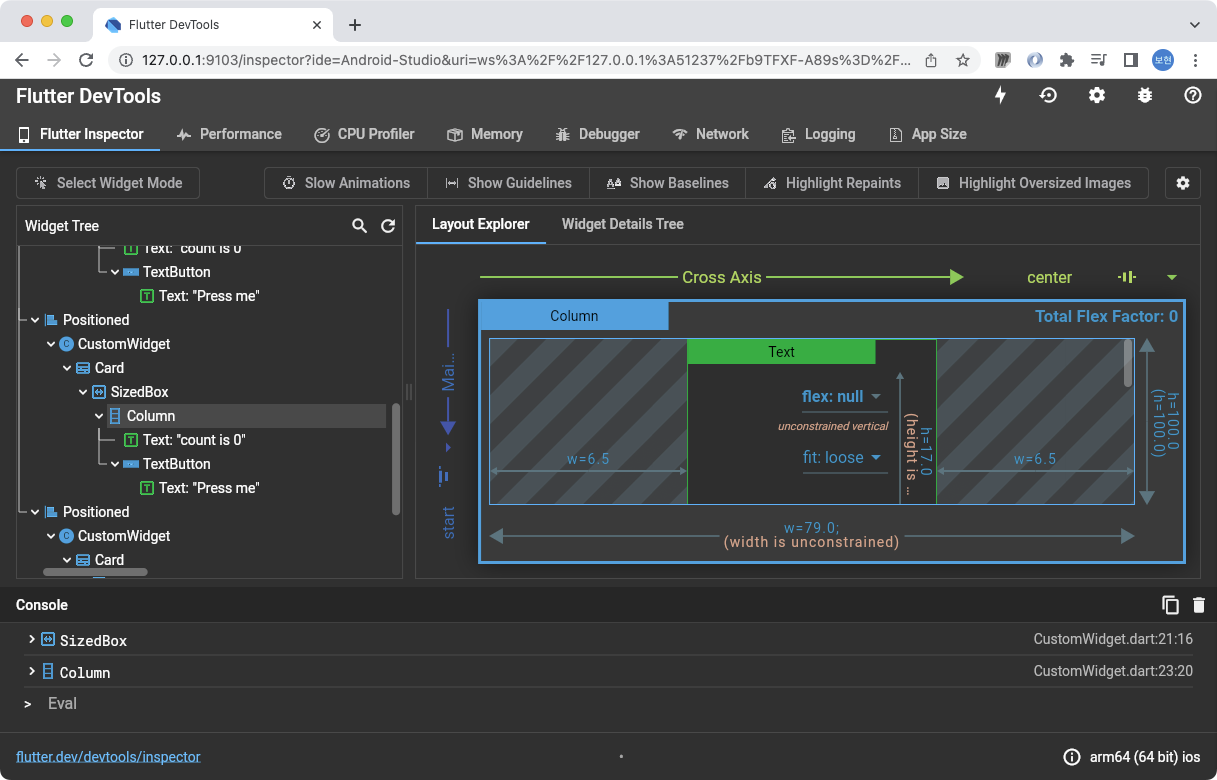Open DevTools settings gear in header
The width and height of the screenshot is (1217, 780).
[x=1097, y=95]
